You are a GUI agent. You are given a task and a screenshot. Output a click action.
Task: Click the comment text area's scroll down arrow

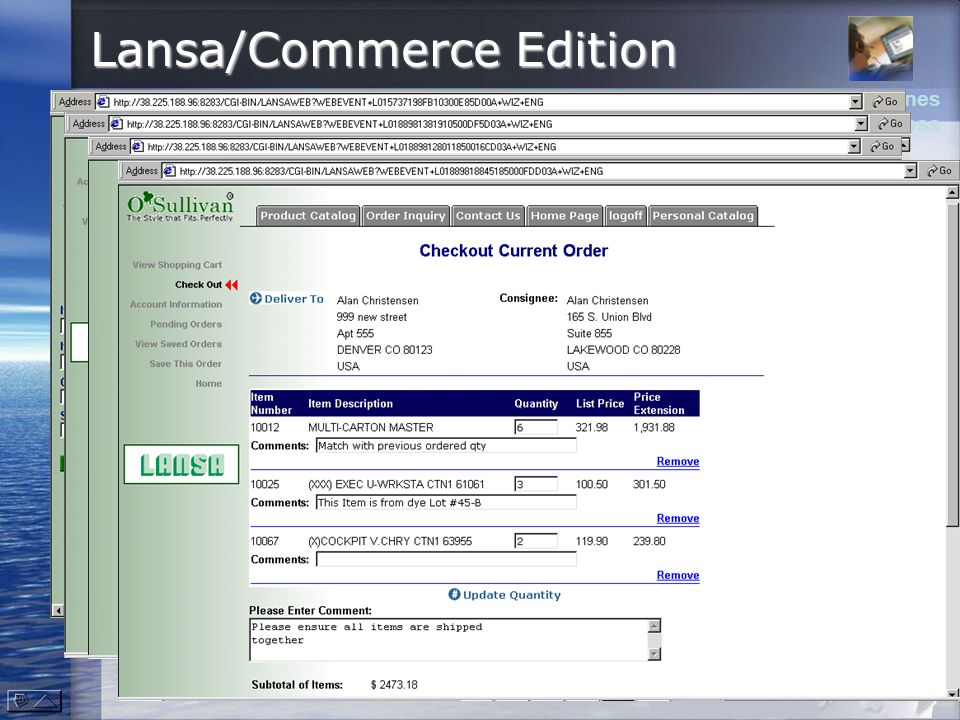tap(654, 654)
